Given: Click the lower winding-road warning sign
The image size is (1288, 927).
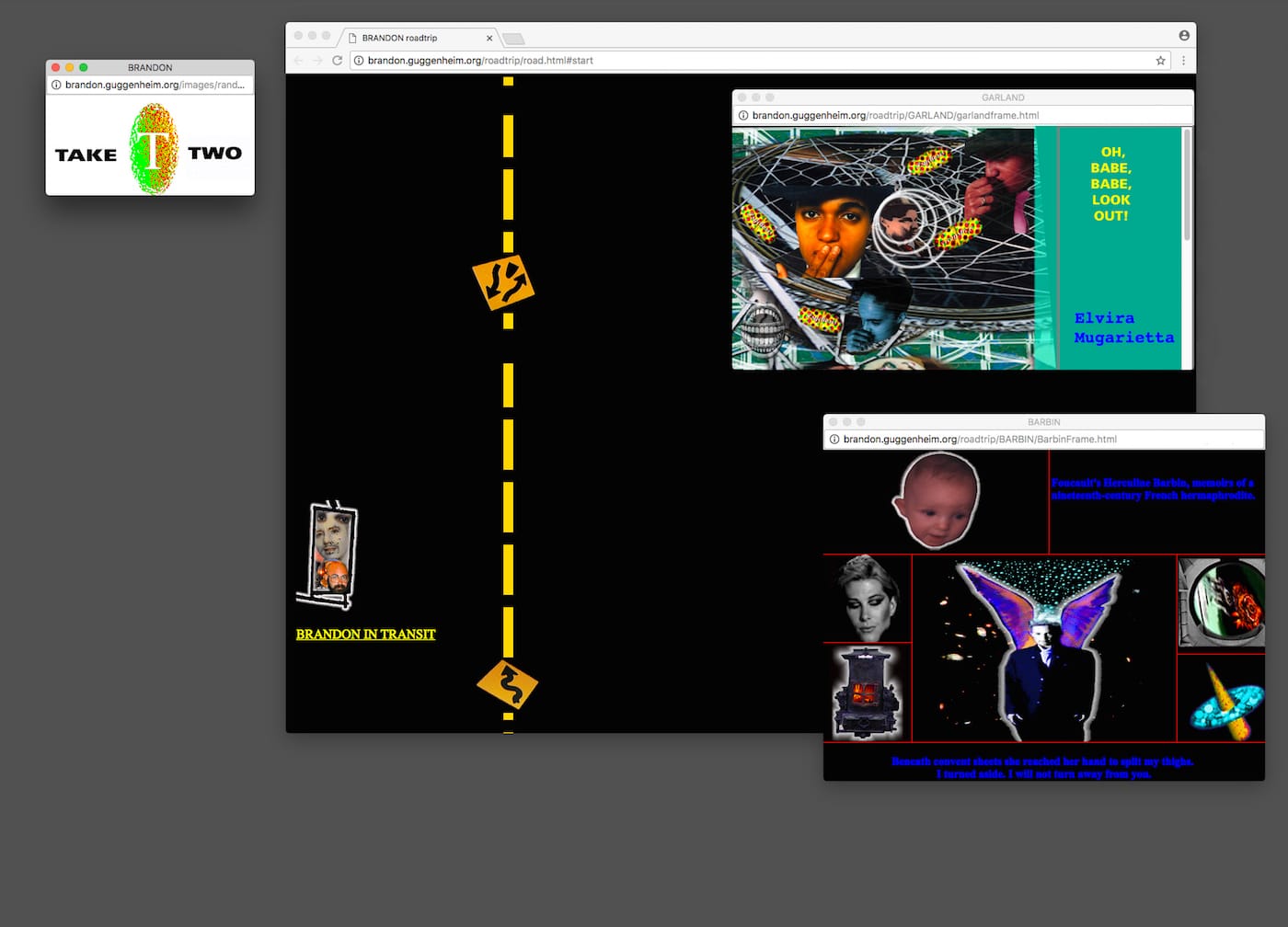Looking at the screenshot, I should 507,685.
